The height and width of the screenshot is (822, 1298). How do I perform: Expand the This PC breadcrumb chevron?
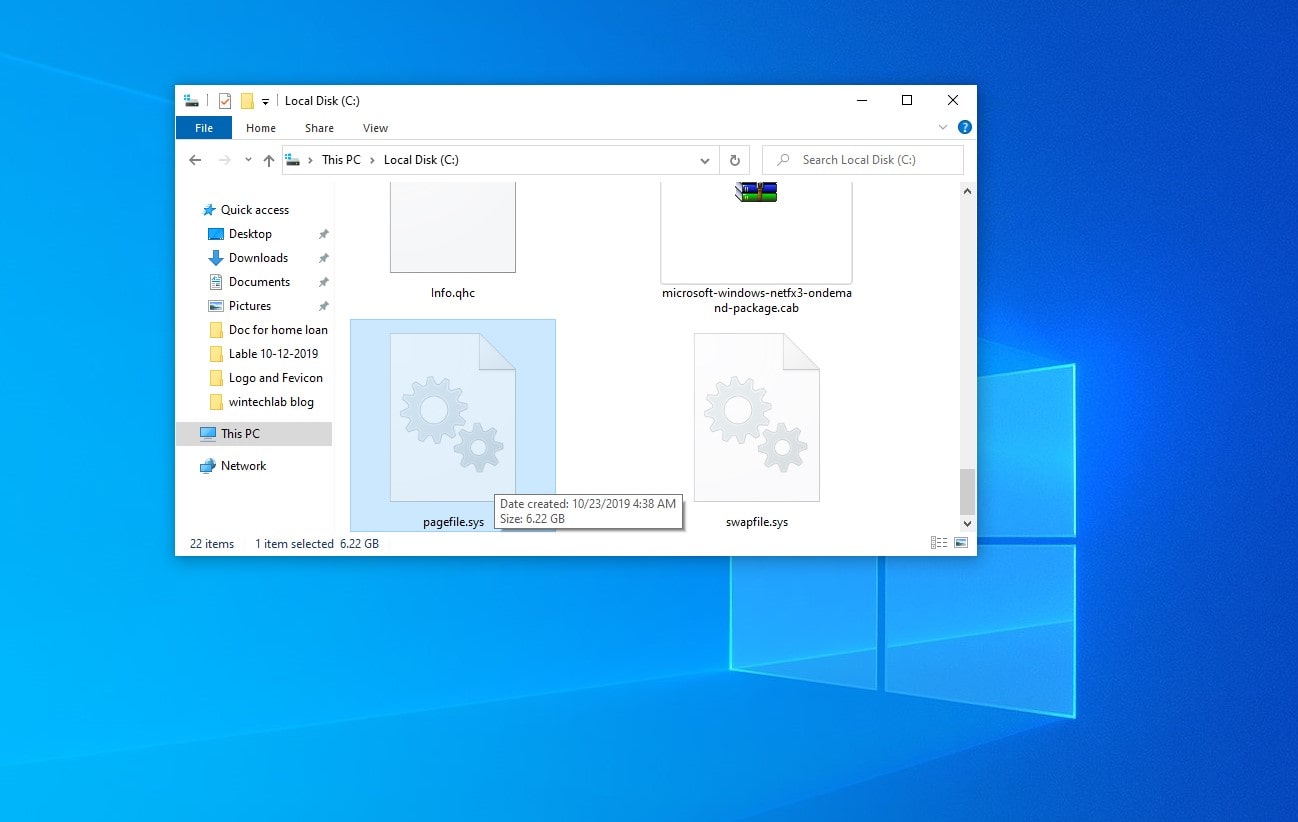point(370,160)
